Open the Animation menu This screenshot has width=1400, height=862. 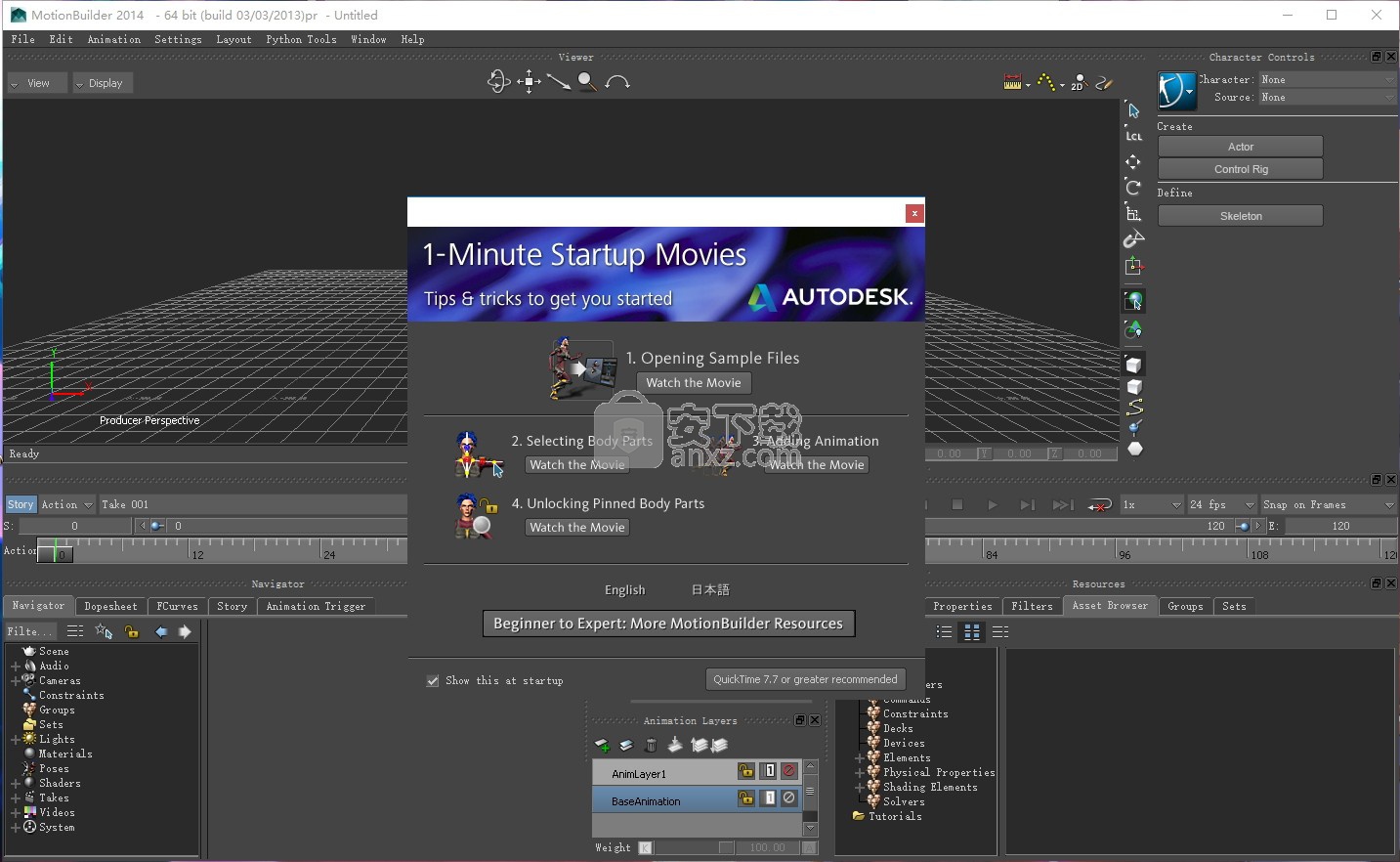click(x=114, y=40)
